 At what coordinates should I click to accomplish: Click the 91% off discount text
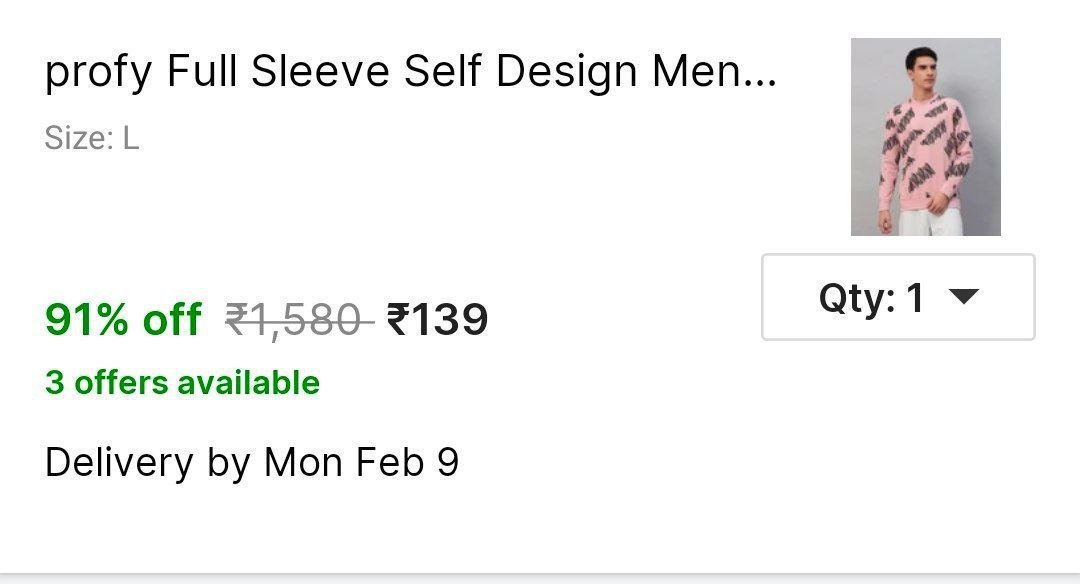pos(123,320)
